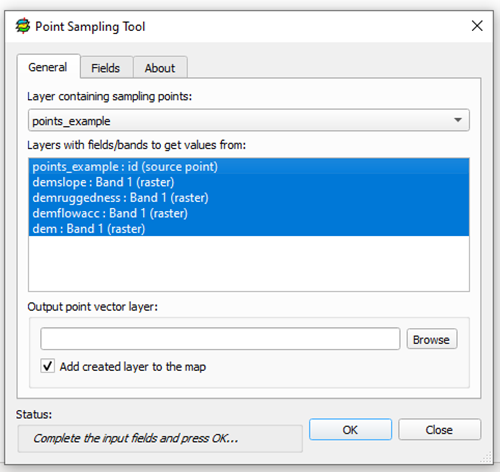
Task: Select the demflowacc : Band 1 entry
Action: (249, 213)
